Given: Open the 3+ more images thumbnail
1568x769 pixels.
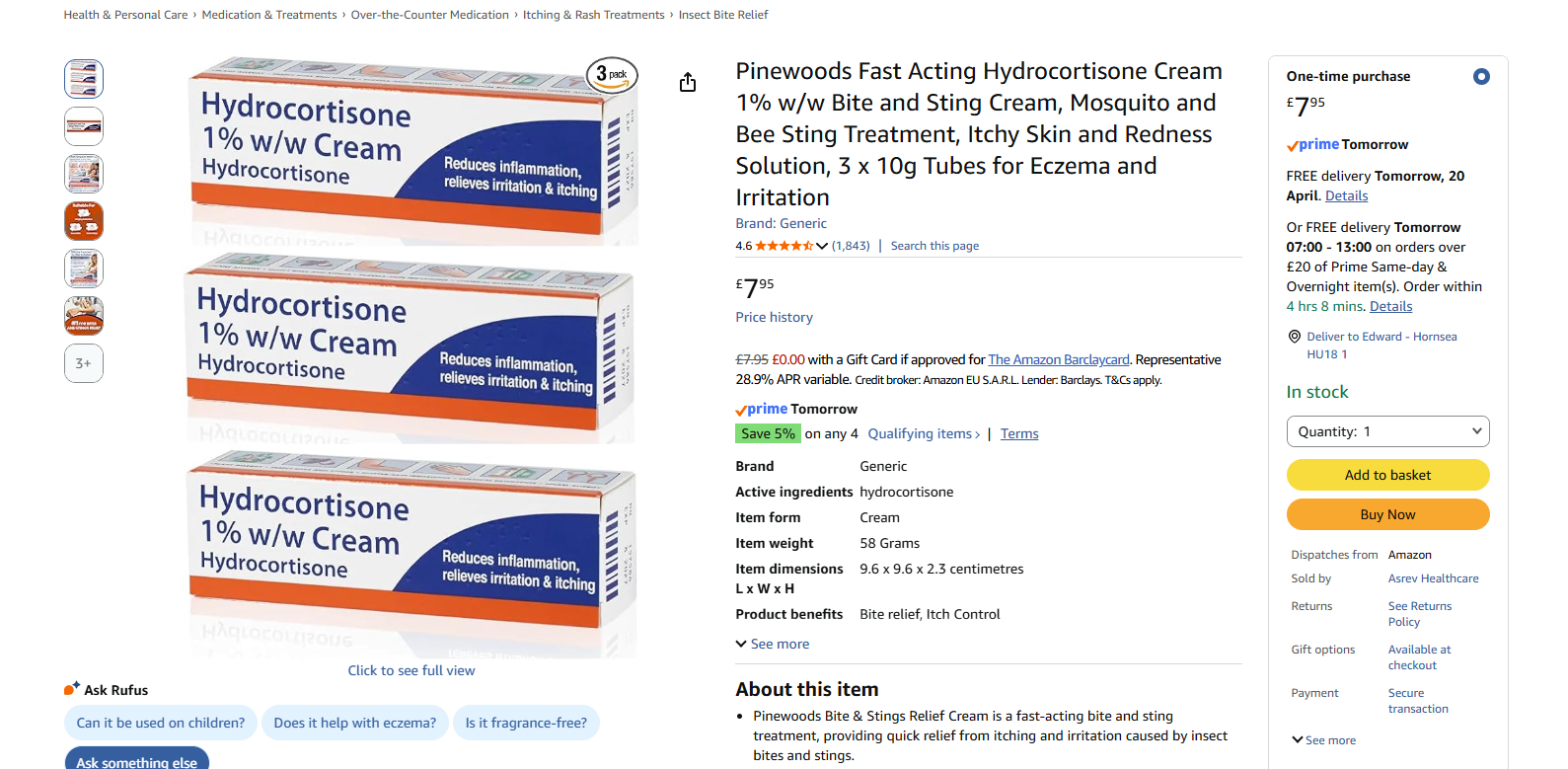Looking at the screenshot, I should (x=84, y=363).
